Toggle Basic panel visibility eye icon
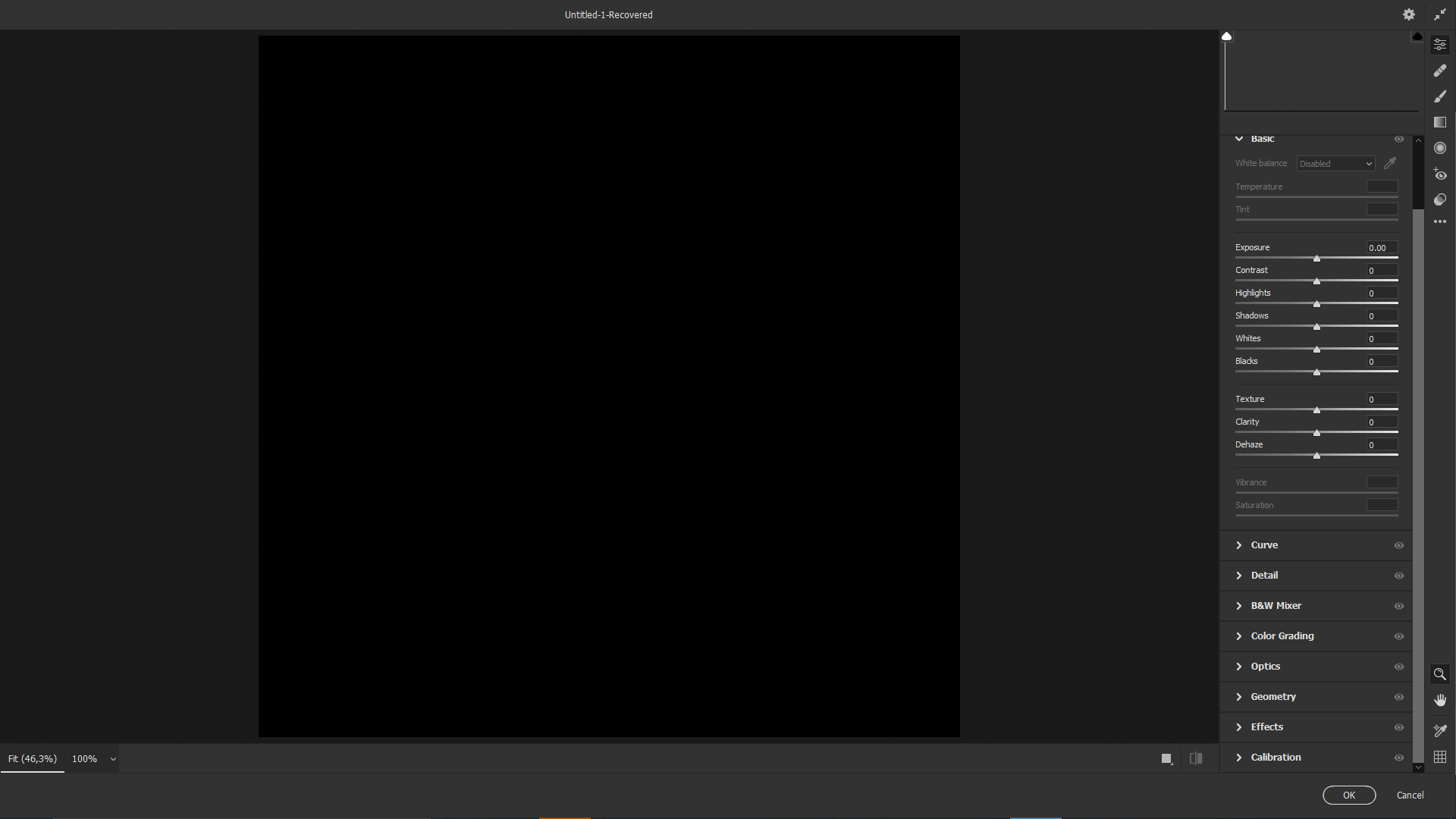The height and width of the screenshot is (819, 1456). pos(1398,139)
